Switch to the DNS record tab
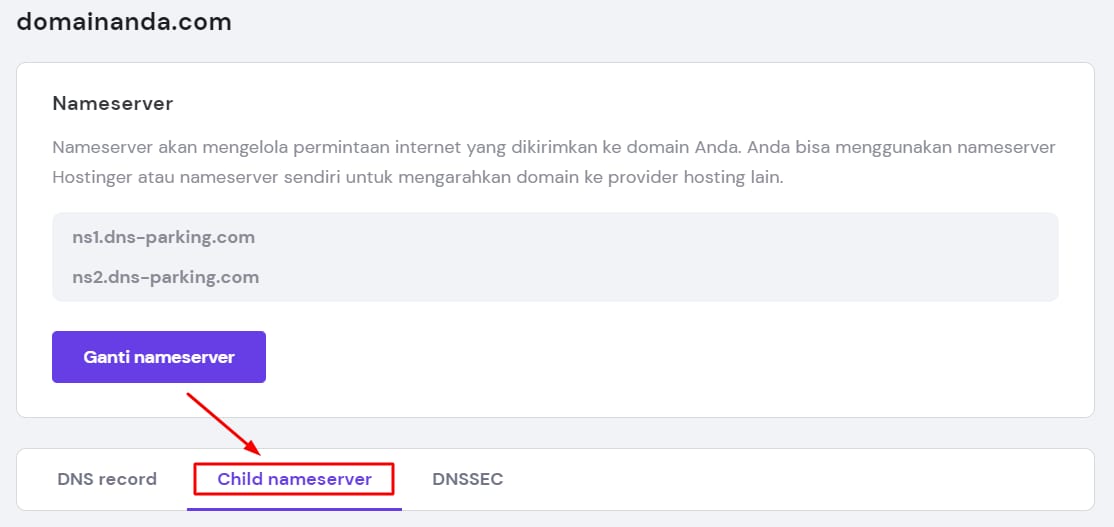Viewport: 1114px width, 527px height. pyautogui.click(x=107, y=479)
